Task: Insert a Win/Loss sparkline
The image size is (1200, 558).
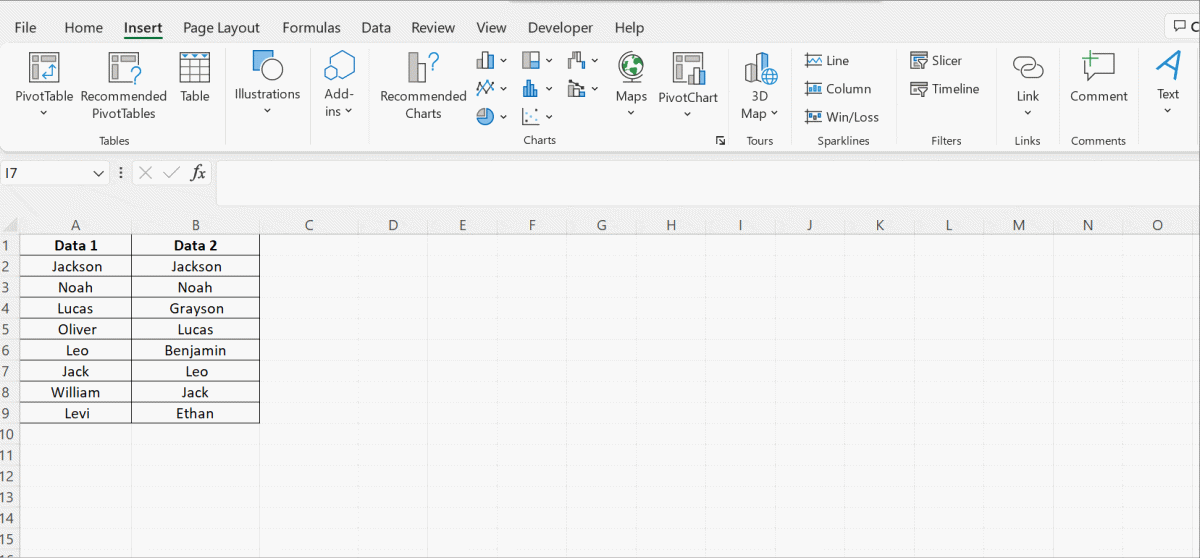Action: (841, 117)
